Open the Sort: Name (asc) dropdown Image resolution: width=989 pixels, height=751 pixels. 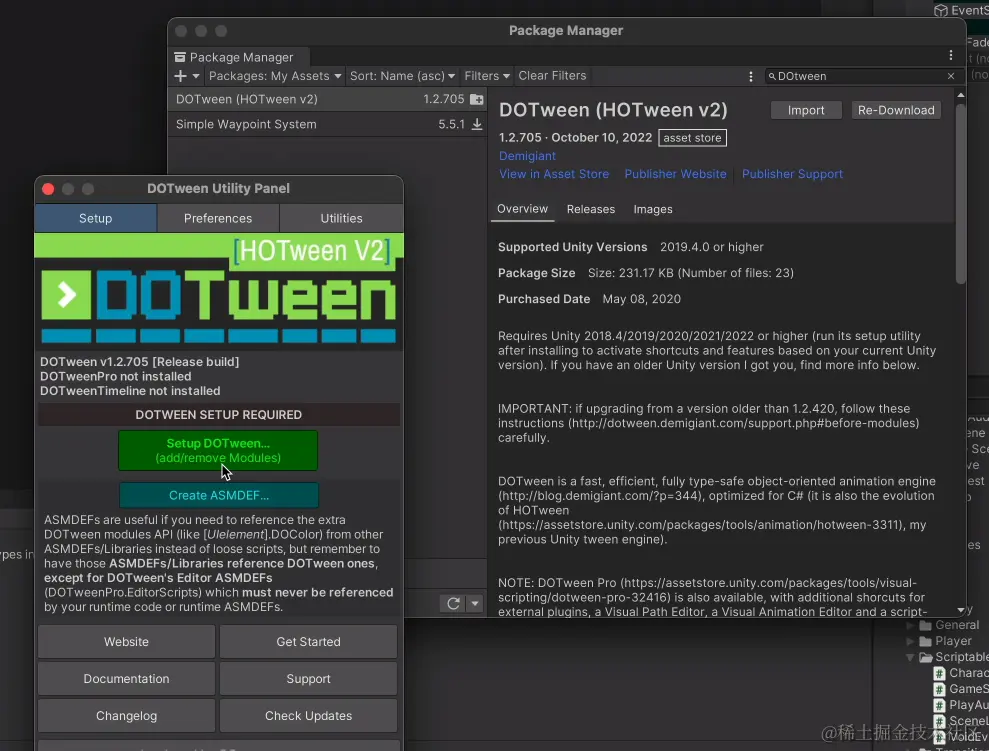coord(402,76)
